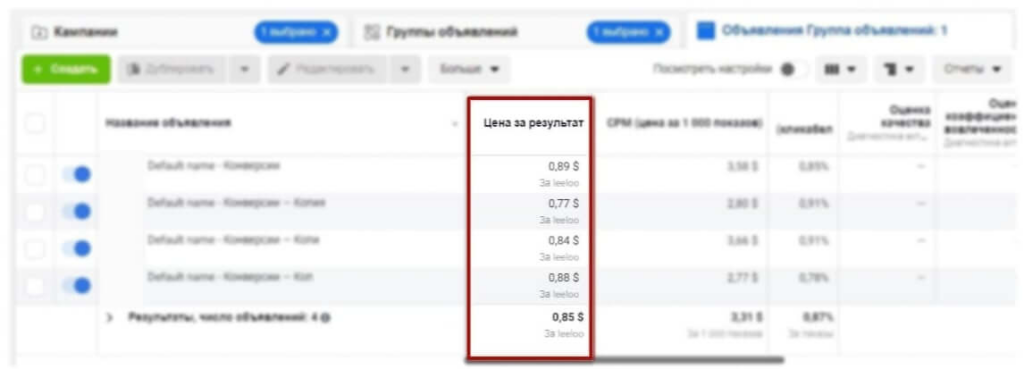Click the 0,78% click-through value

(814, 278)
